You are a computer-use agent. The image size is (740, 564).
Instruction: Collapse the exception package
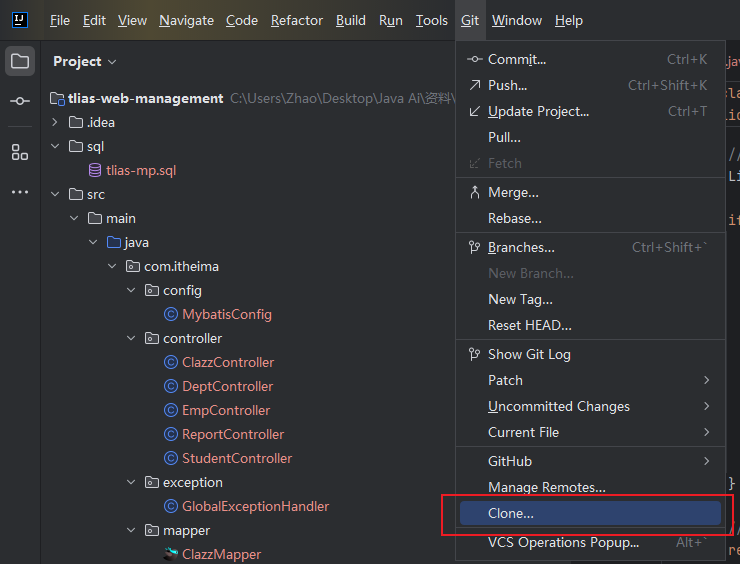click(131, 482)
